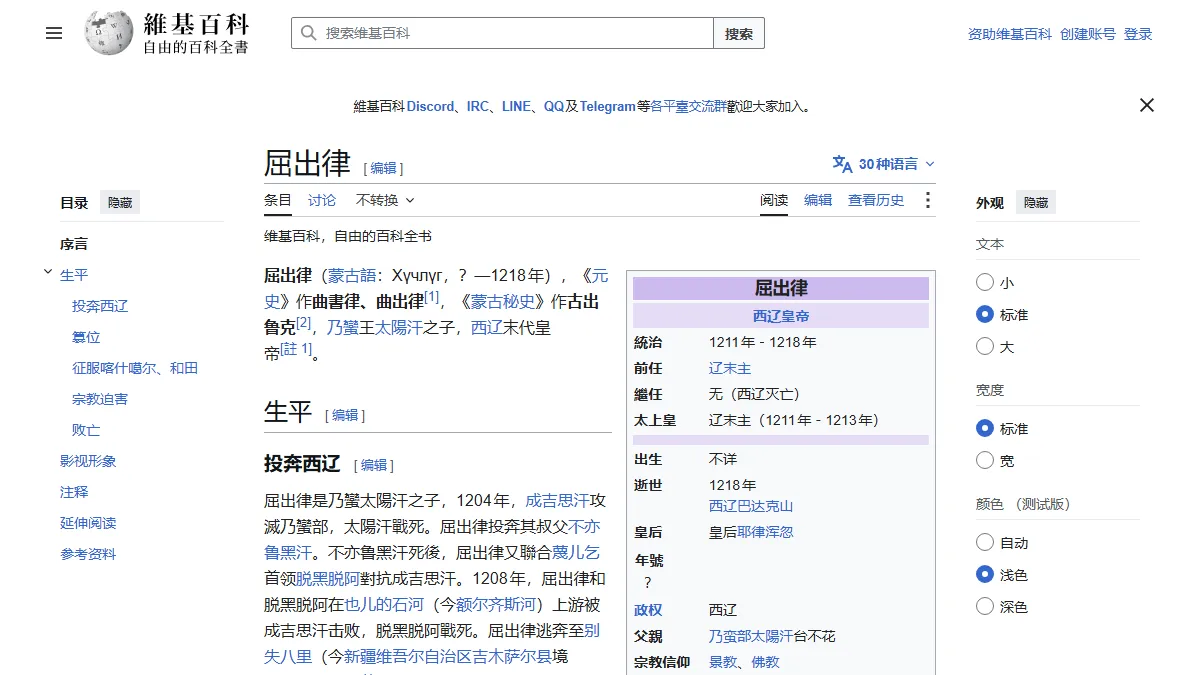Open 政权 label link in infobox
Viewport: 1200px width, 675px height.
648,610
